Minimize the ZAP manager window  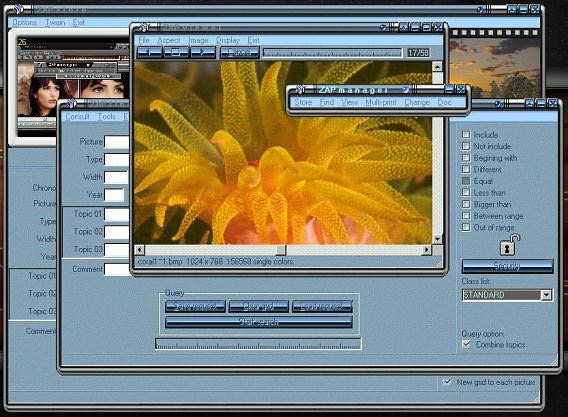coord(449,89)
